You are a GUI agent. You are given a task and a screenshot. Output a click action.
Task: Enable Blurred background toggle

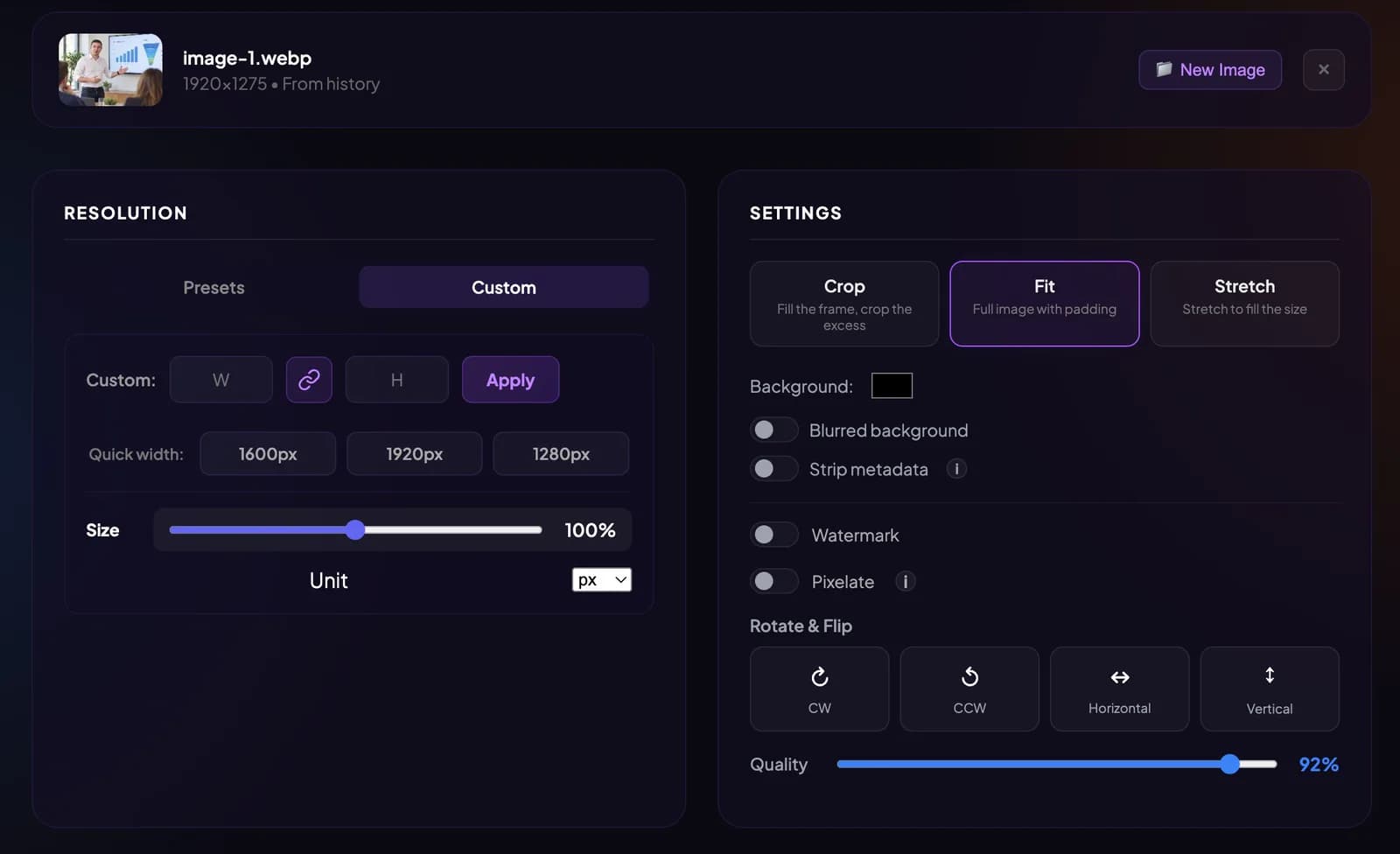click(x=773, y=430)
